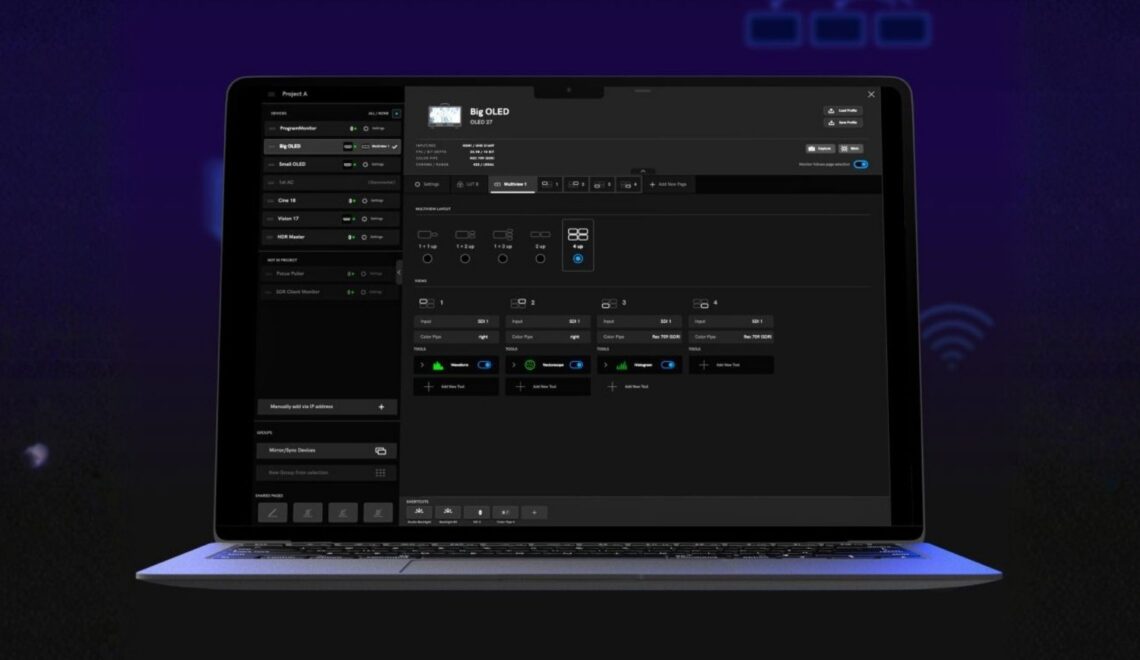The width and height of the screenshot is (1140, 660).
Task: Toggle the Histogram switch in view 3
Action: click(668, 365)
